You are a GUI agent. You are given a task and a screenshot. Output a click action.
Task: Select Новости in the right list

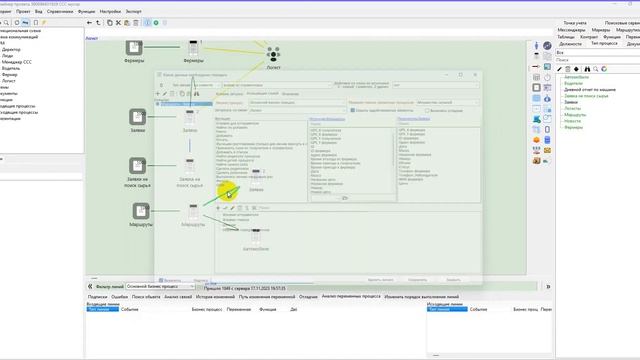572,121
